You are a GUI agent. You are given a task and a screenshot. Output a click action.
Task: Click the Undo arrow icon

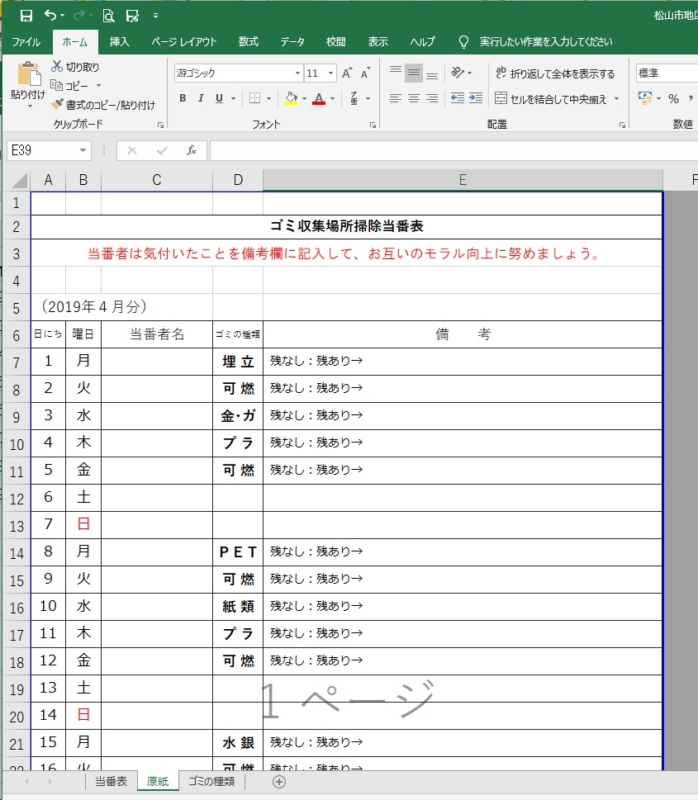pos(50,16)
